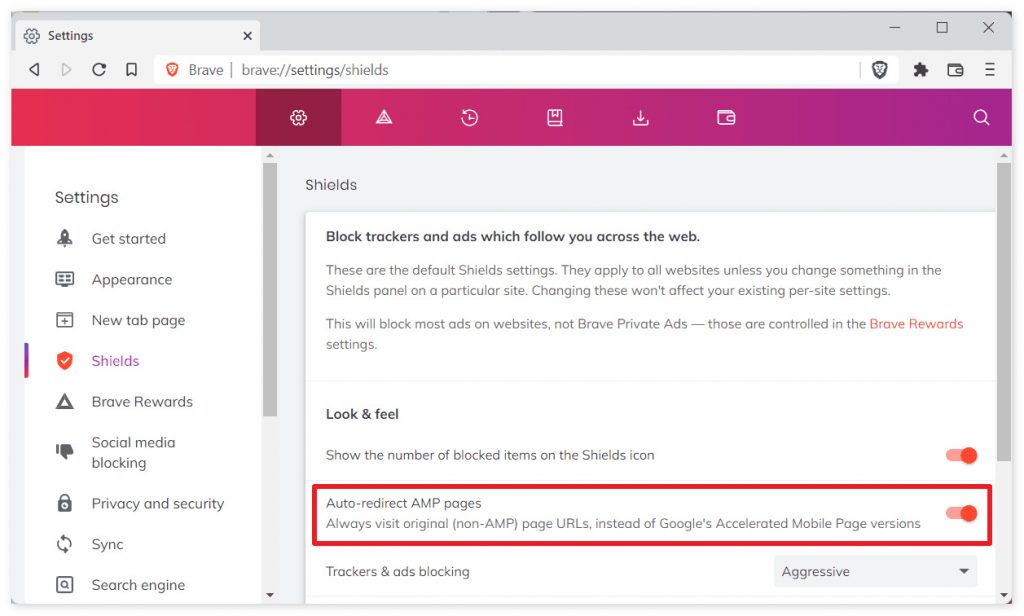Toggle Show number of blocked items switch

(x=961, y=455)
